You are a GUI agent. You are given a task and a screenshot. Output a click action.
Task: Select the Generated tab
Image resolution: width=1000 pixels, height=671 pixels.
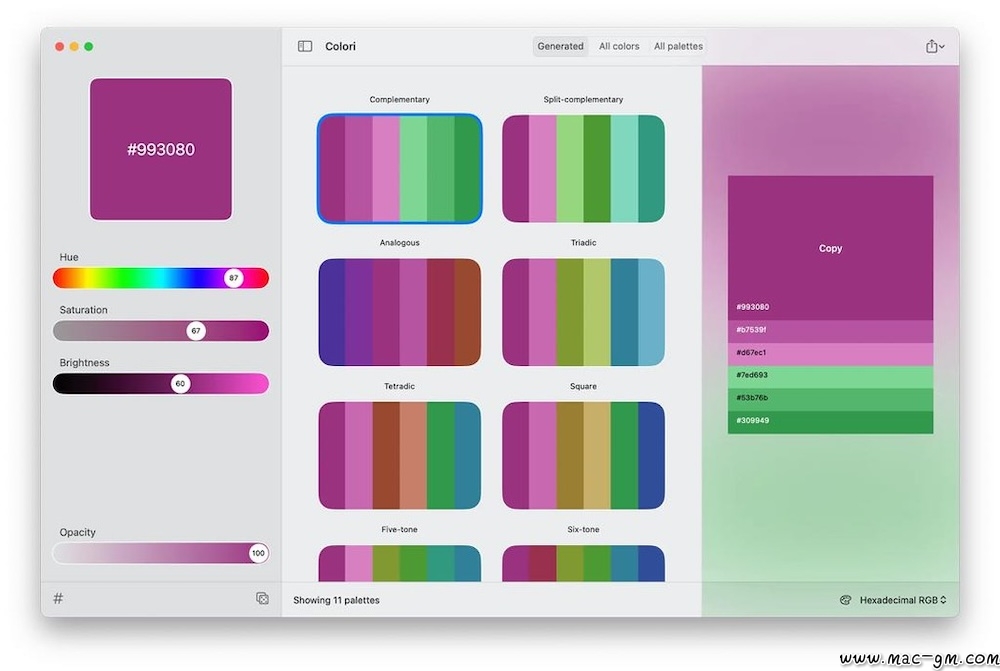(x=560, y=46)
